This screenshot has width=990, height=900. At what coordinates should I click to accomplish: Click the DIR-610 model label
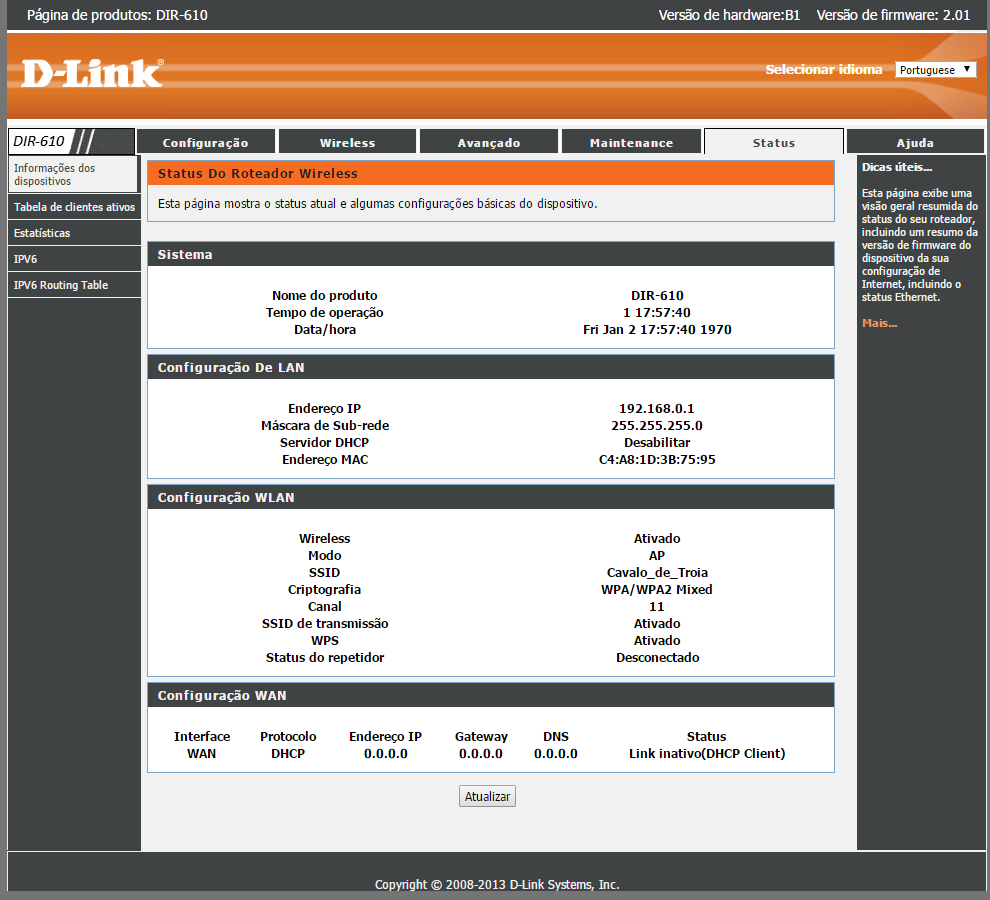pyautogui.click(x=39, y=141)
